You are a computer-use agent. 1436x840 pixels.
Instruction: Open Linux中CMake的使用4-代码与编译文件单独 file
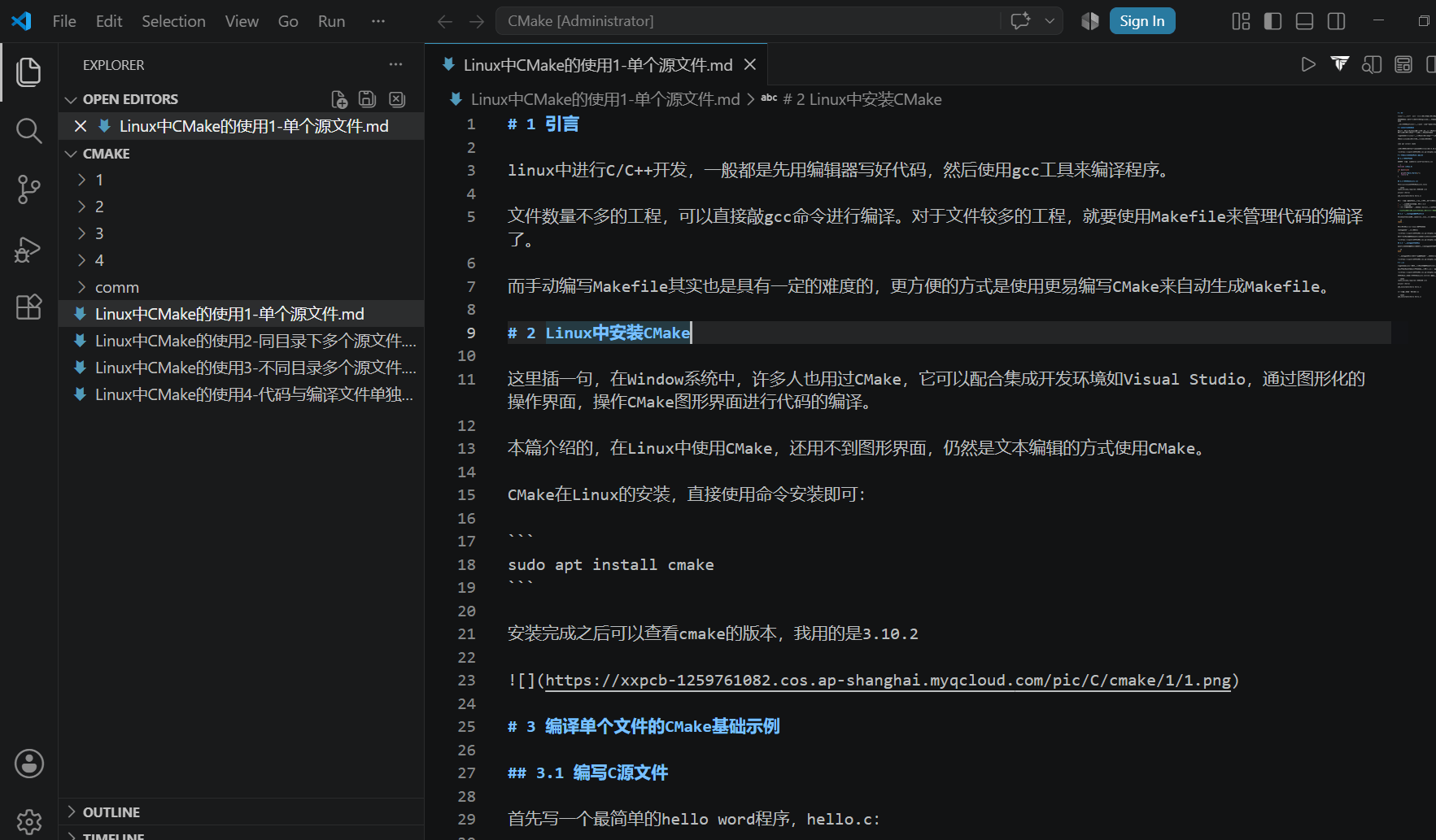click(x=242, y=394)
